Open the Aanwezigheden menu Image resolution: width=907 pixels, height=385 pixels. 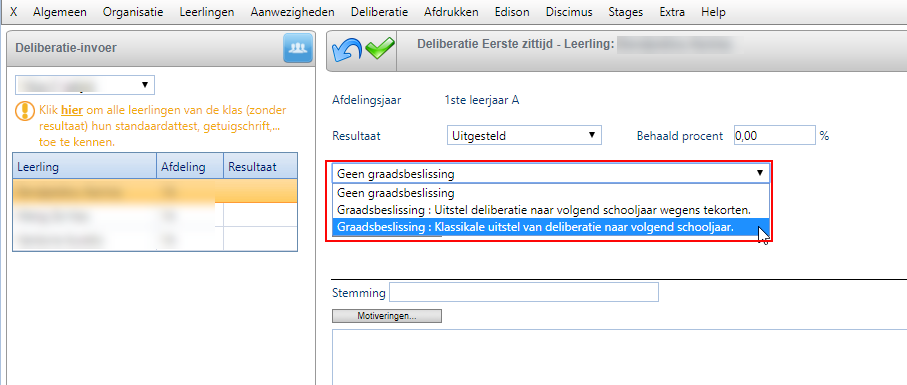click(292, 12)
